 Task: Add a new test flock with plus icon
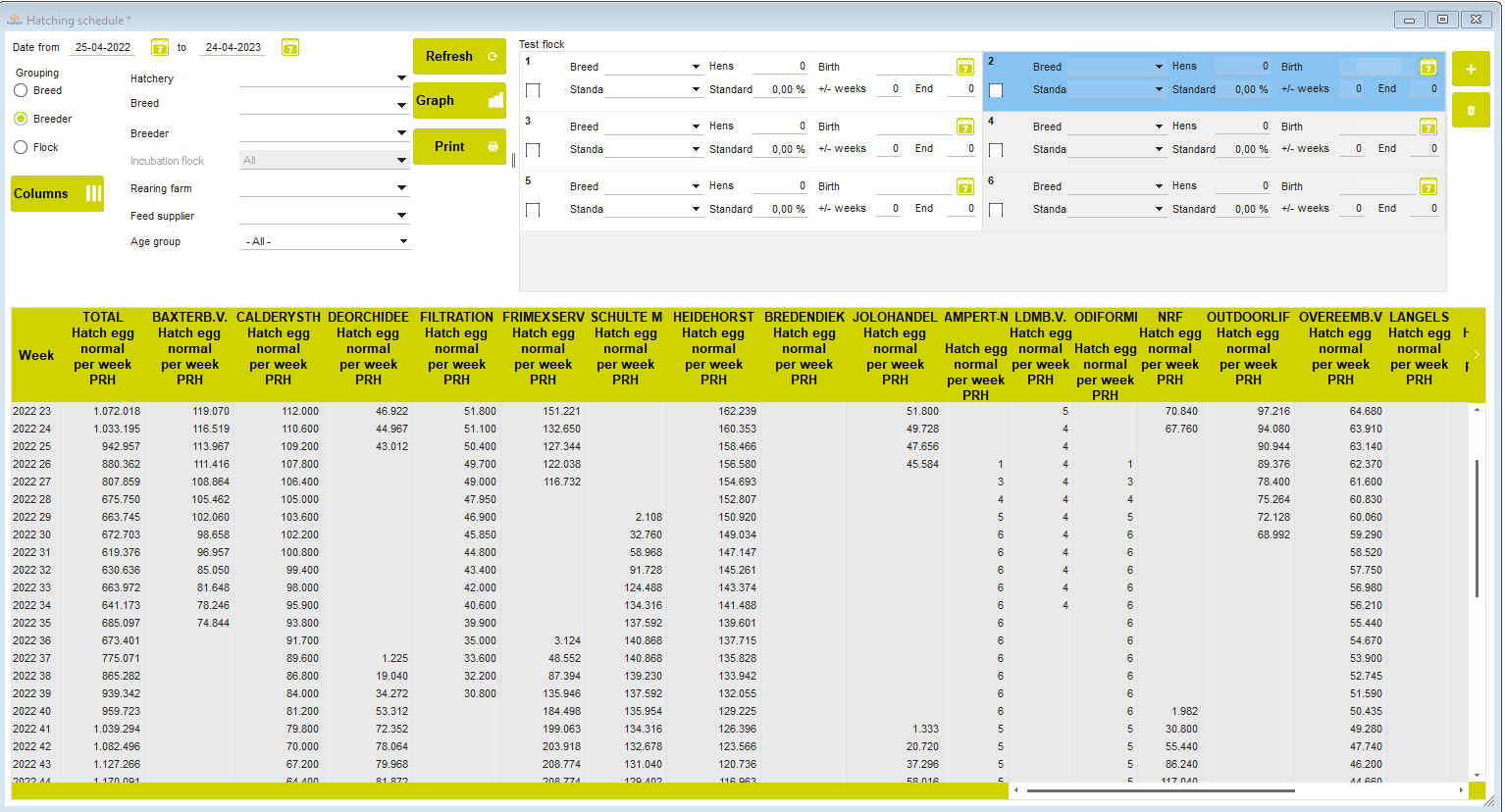pyautogui.click(x=1471, y=70)
